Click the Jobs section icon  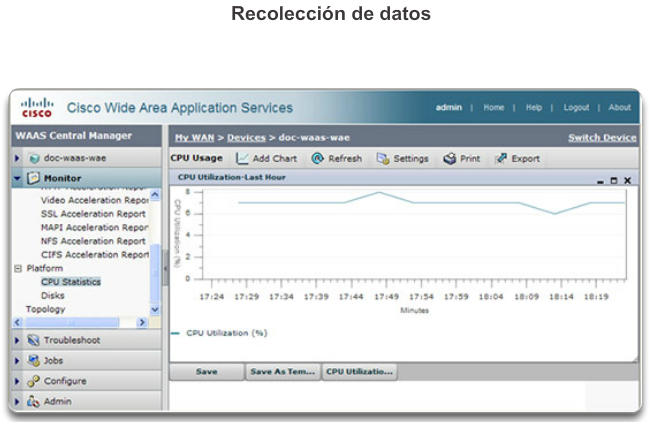[33, 360]
